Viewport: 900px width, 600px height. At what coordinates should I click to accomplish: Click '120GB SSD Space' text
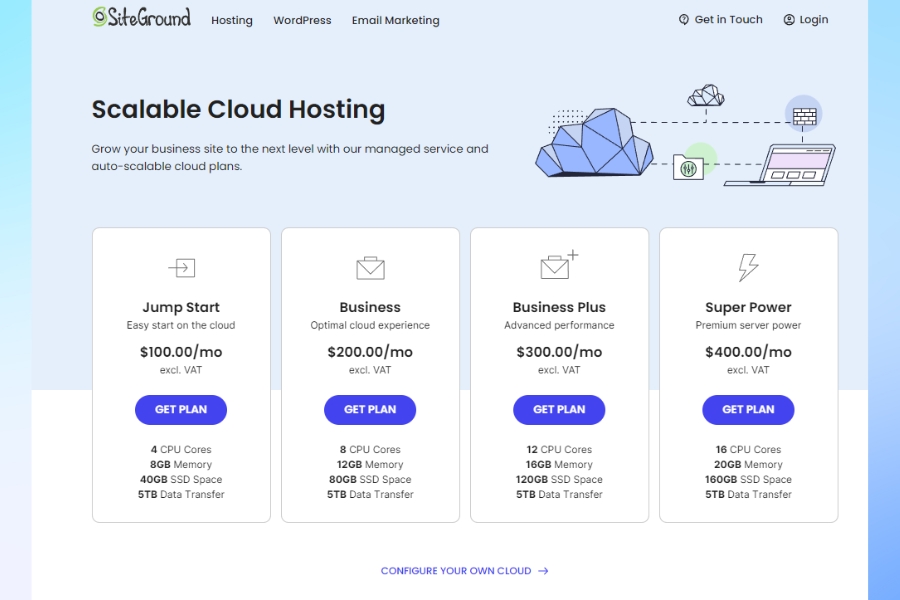tap(559, 479)
